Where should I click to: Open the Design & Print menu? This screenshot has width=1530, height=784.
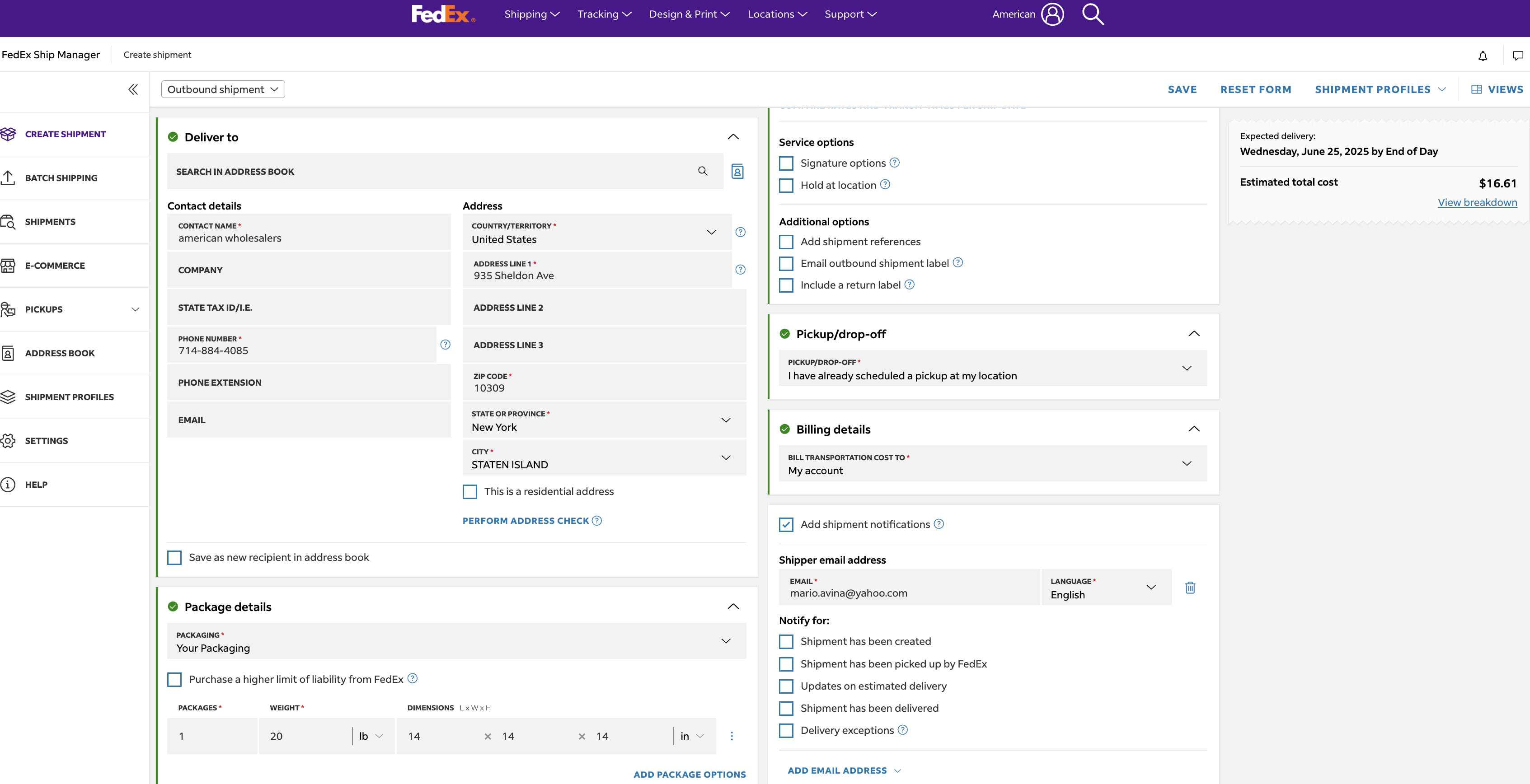[689, 14]
